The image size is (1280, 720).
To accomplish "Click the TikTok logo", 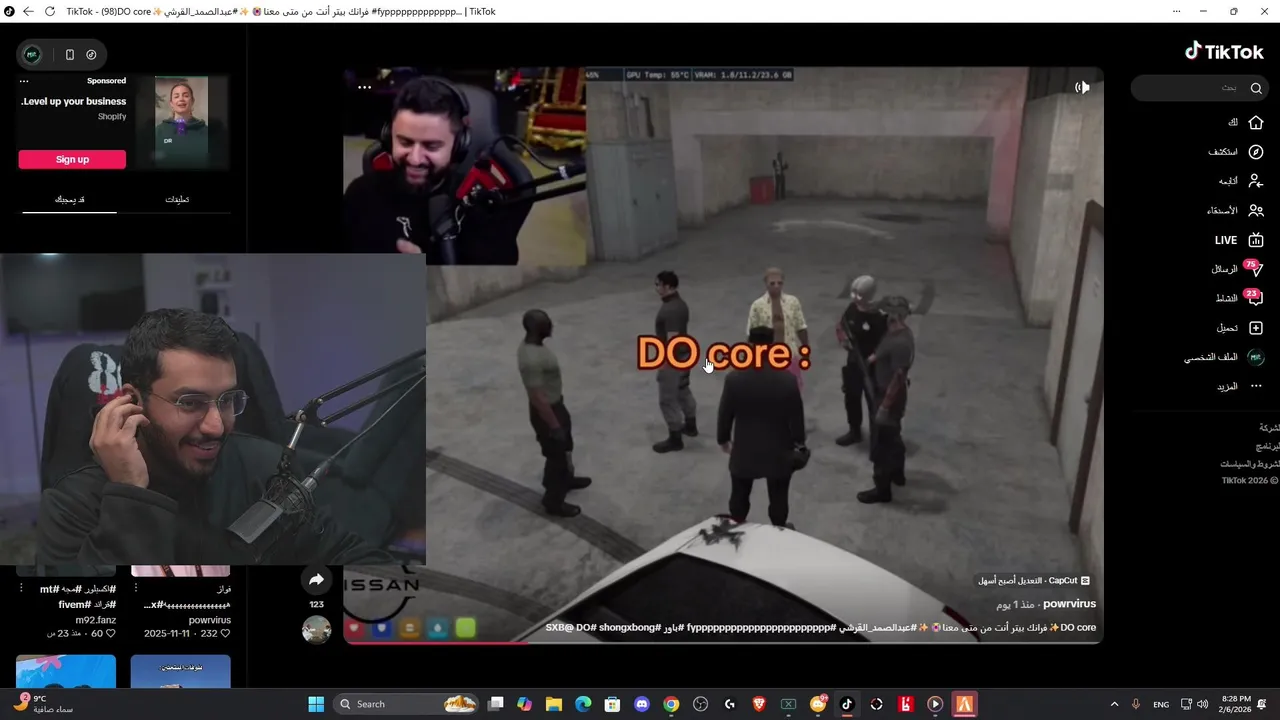I will pyautogui.click(x=1224, y=51).
